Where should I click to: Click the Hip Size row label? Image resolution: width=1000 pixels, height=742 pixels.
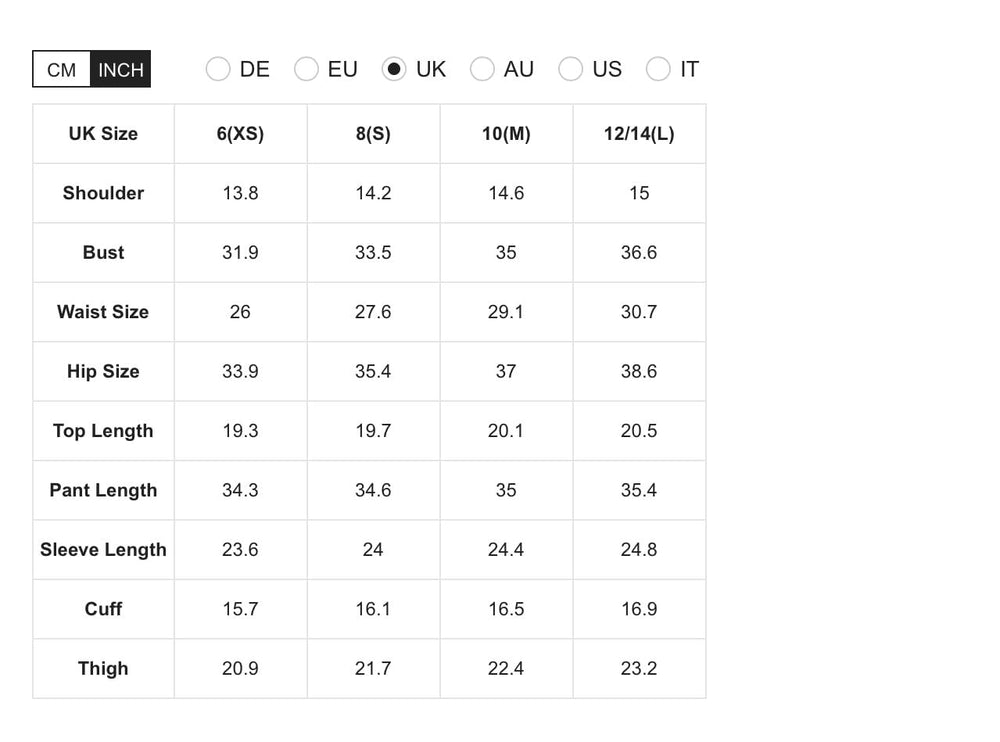[103, 371]
